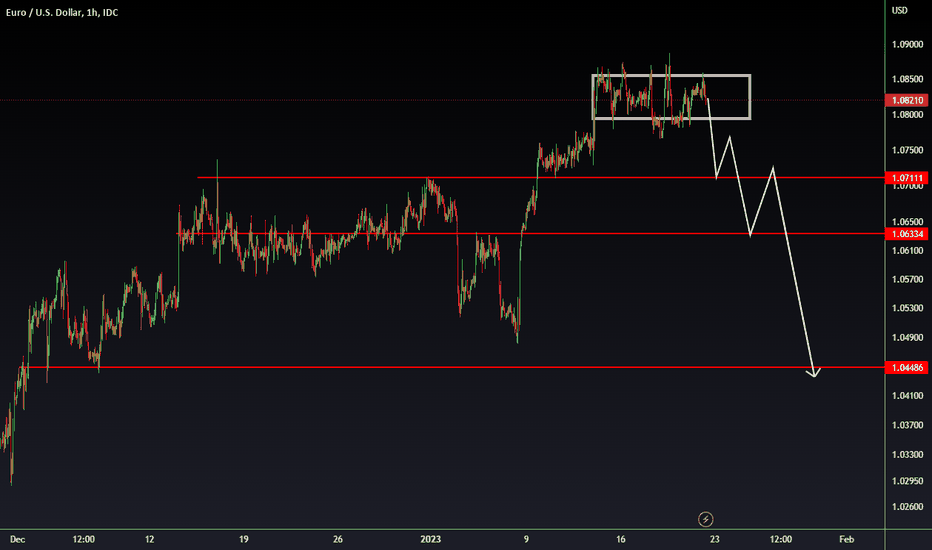Select the red price label 1.04486
Screen dimensions: 932x550
906,367
